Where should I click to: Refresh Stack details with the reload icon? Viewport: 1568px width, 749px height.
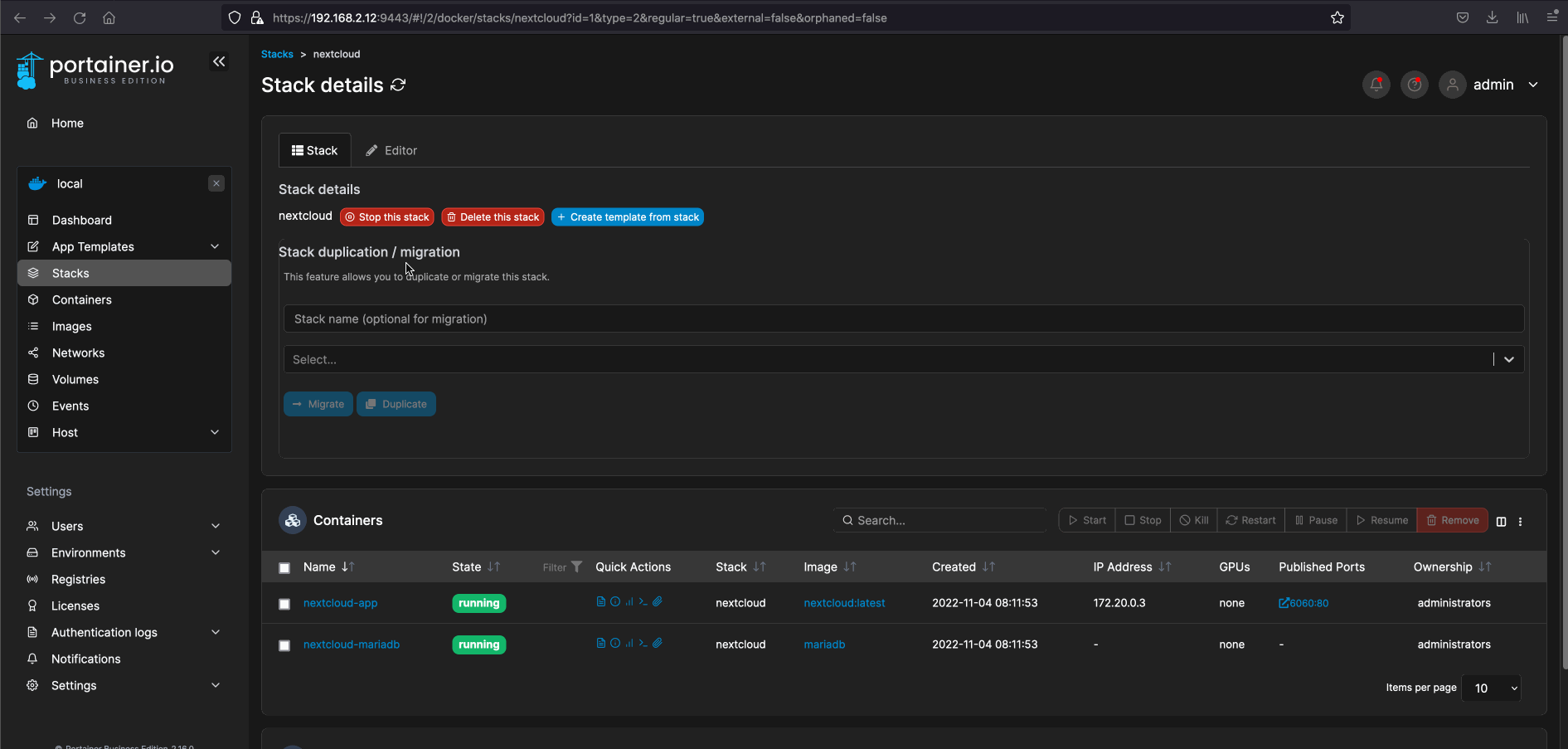398,85
